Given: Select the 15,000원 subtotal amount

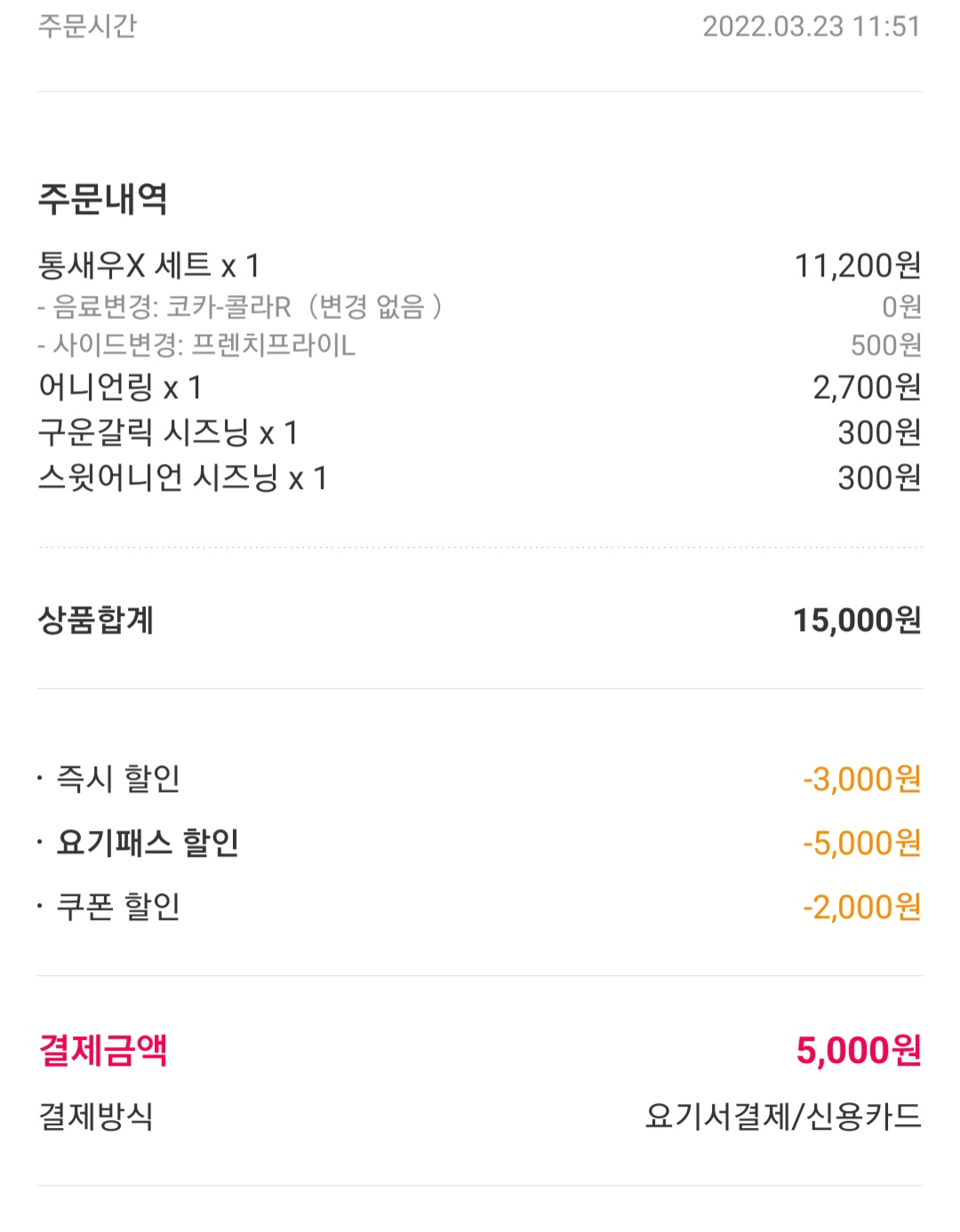Looking at the screenshot, I should (856, 620).
